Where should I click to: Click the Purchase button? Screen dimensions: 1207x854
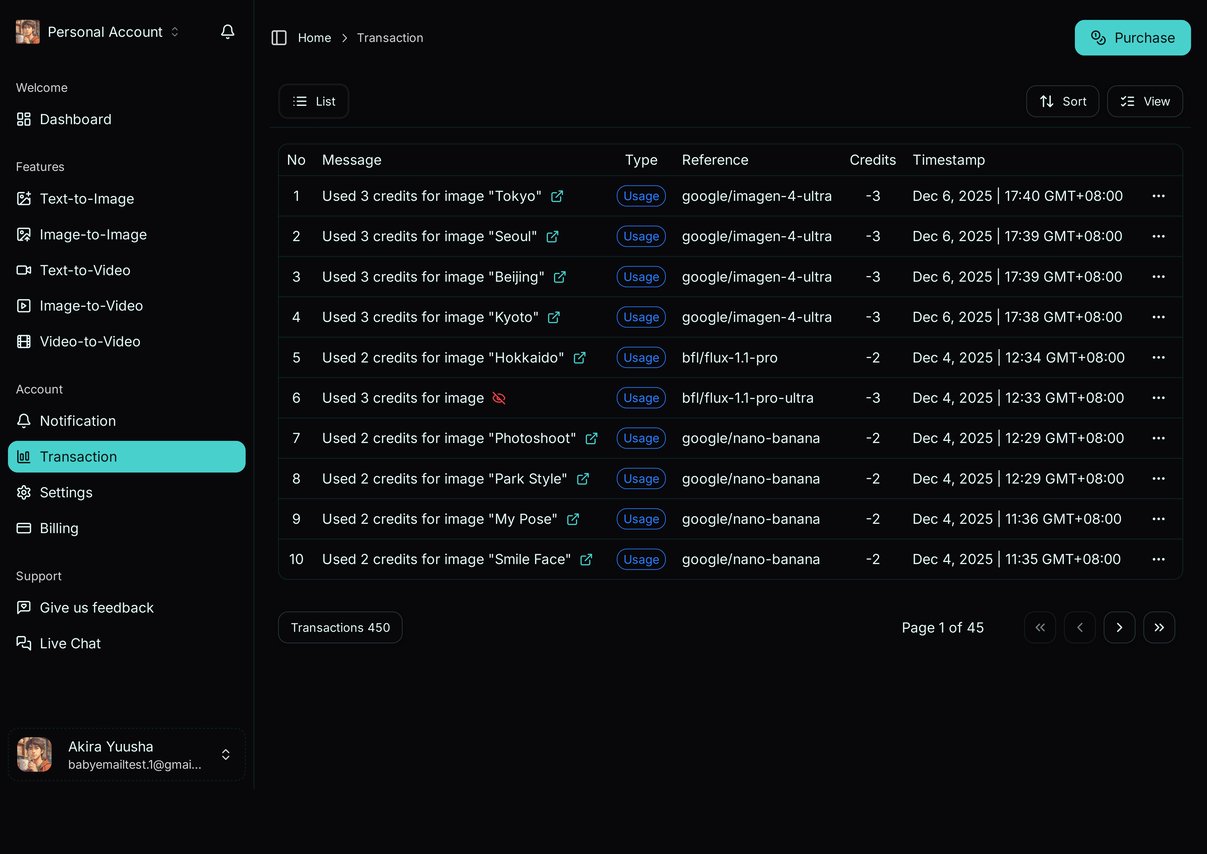[x=1132, y=37]
